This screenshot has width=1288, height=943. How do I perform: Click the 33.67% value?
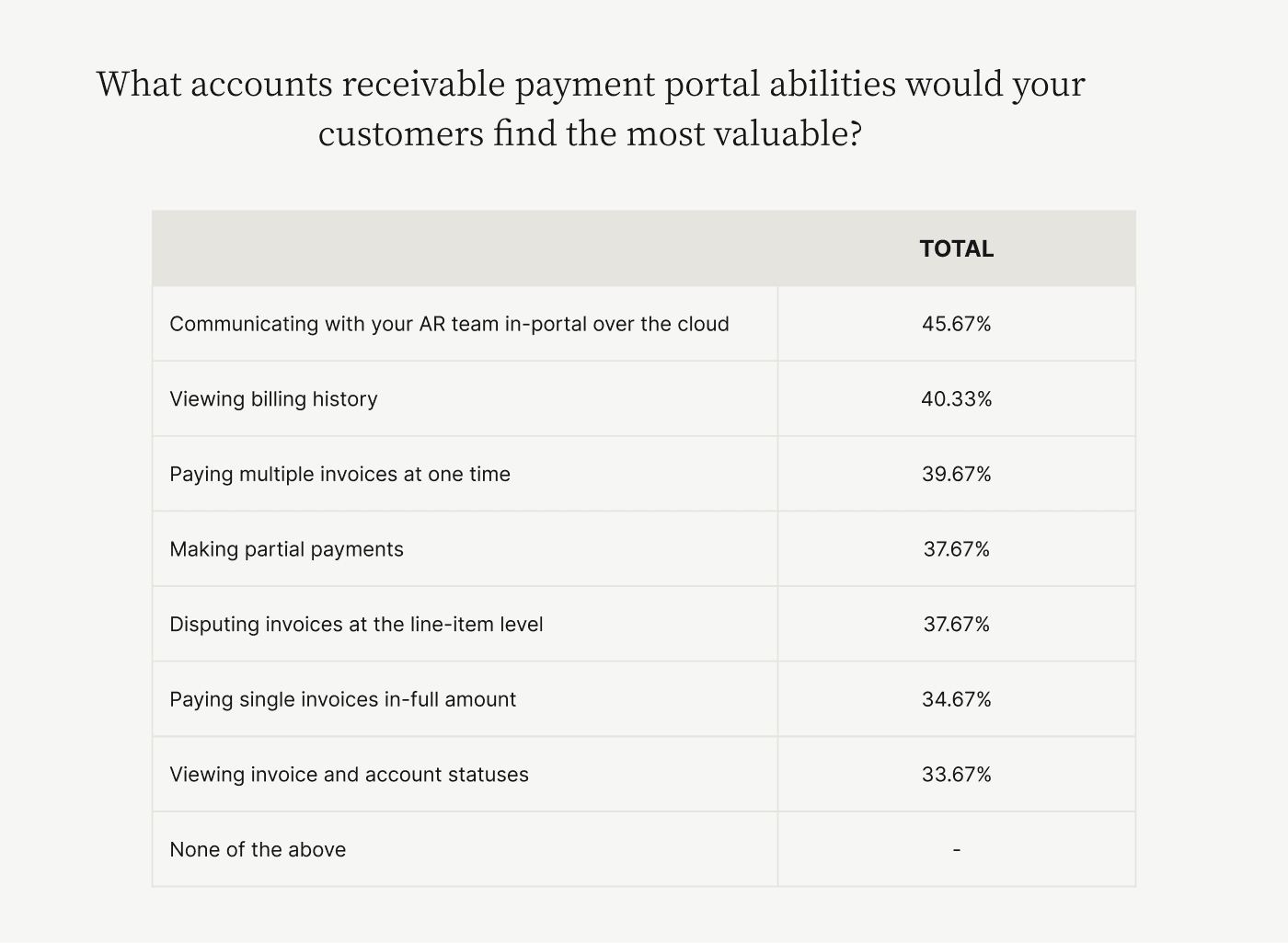pyautogui.click(x=956, y=775)
